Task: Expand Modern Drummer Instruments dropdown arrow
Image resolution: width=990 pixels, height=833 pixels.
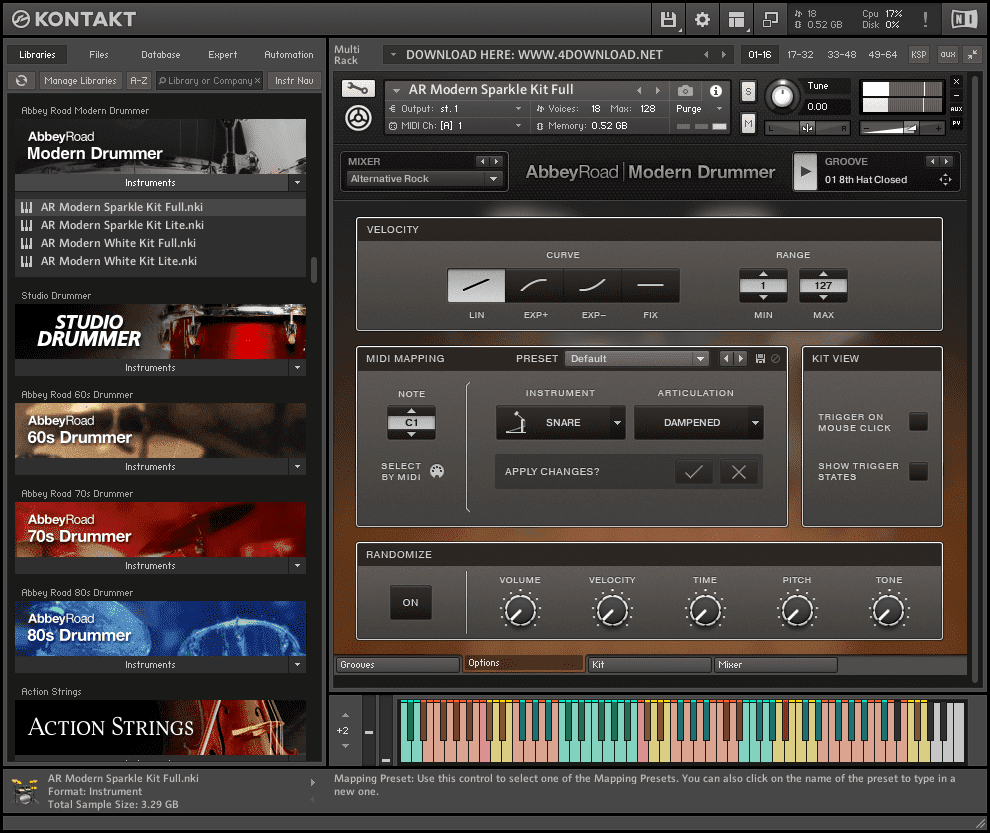Action: [x=297, y=183]
